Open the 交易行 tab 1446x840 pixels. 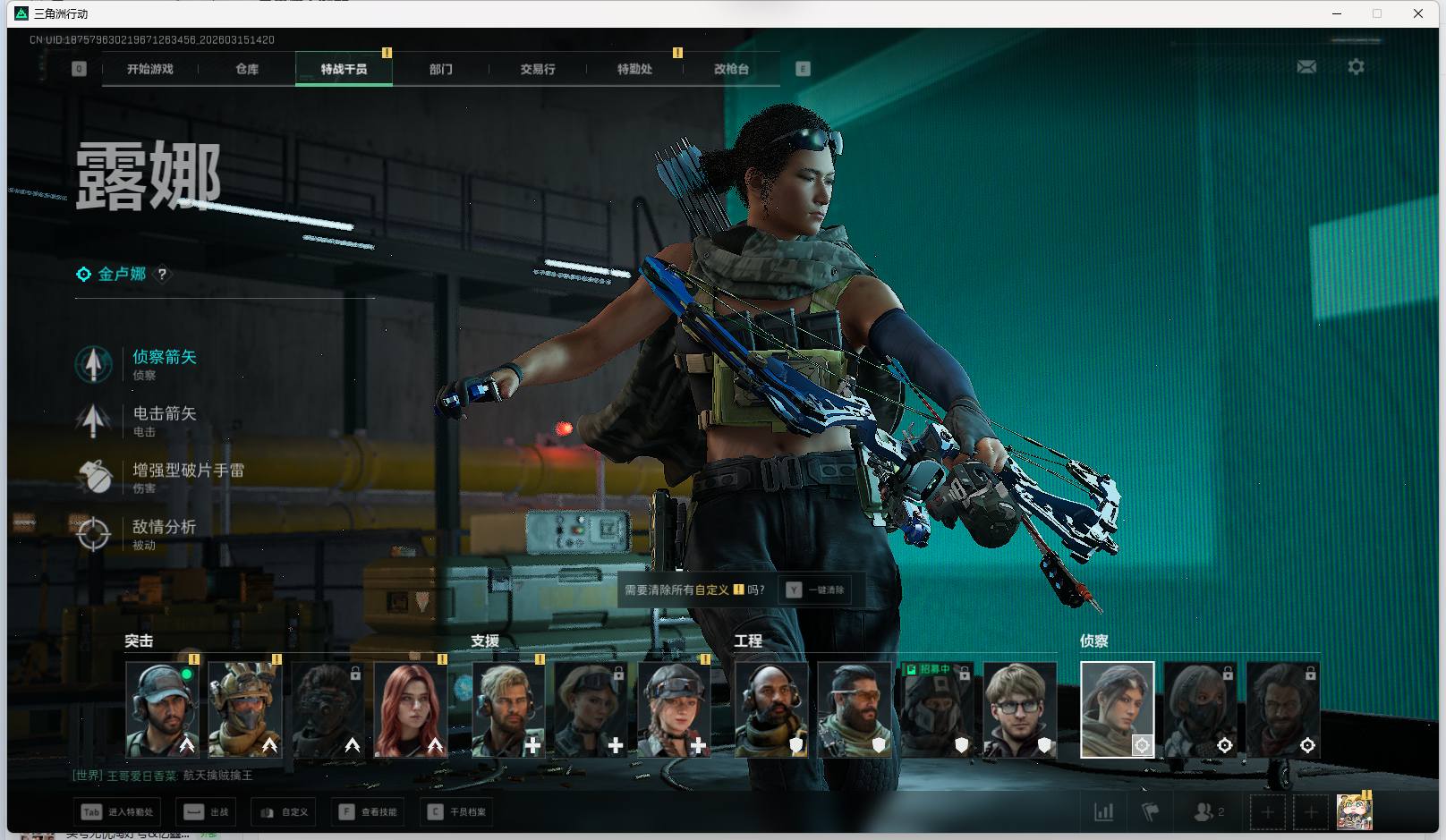[538, 69]
